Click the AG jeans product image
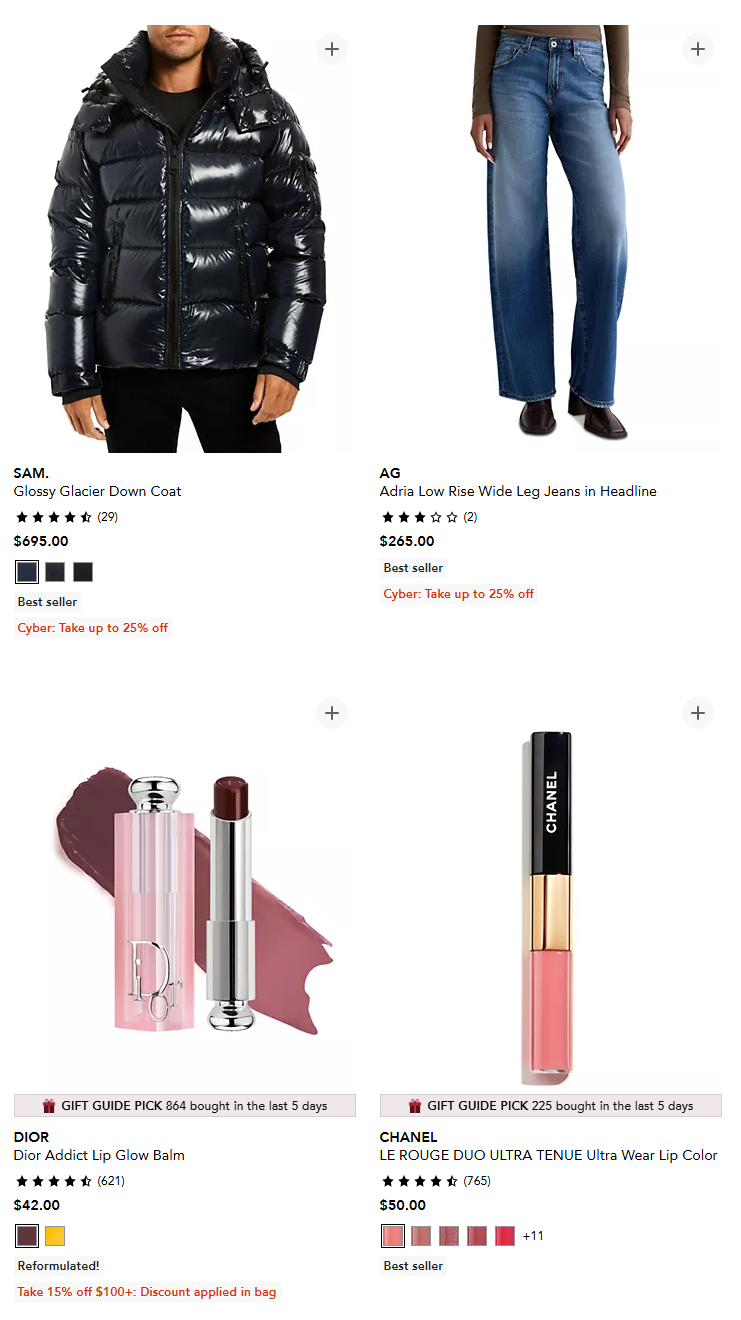 (551, 239)
